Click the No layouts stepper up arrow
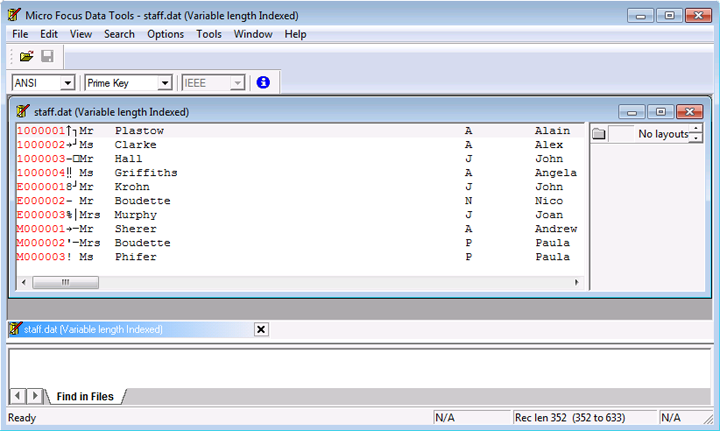The image size is (720, 431). (x=696, y=129)
